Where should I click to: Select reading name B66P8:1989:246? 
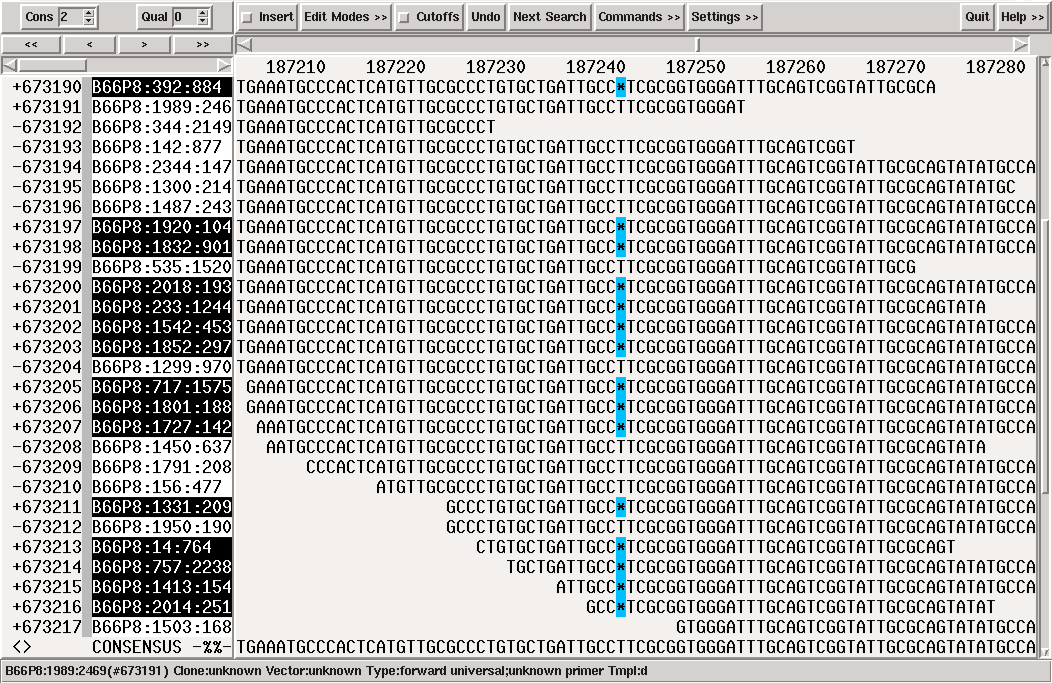click(161, 107)
